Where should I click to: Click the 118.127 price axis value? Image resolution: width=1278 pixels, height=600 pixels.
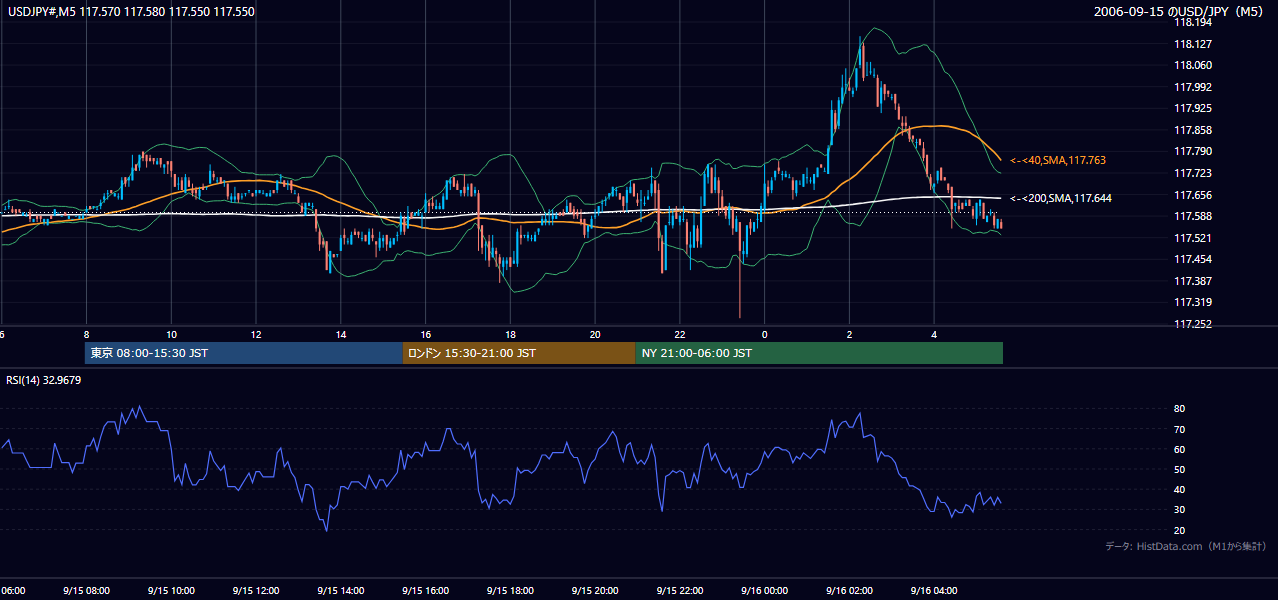1192,44
